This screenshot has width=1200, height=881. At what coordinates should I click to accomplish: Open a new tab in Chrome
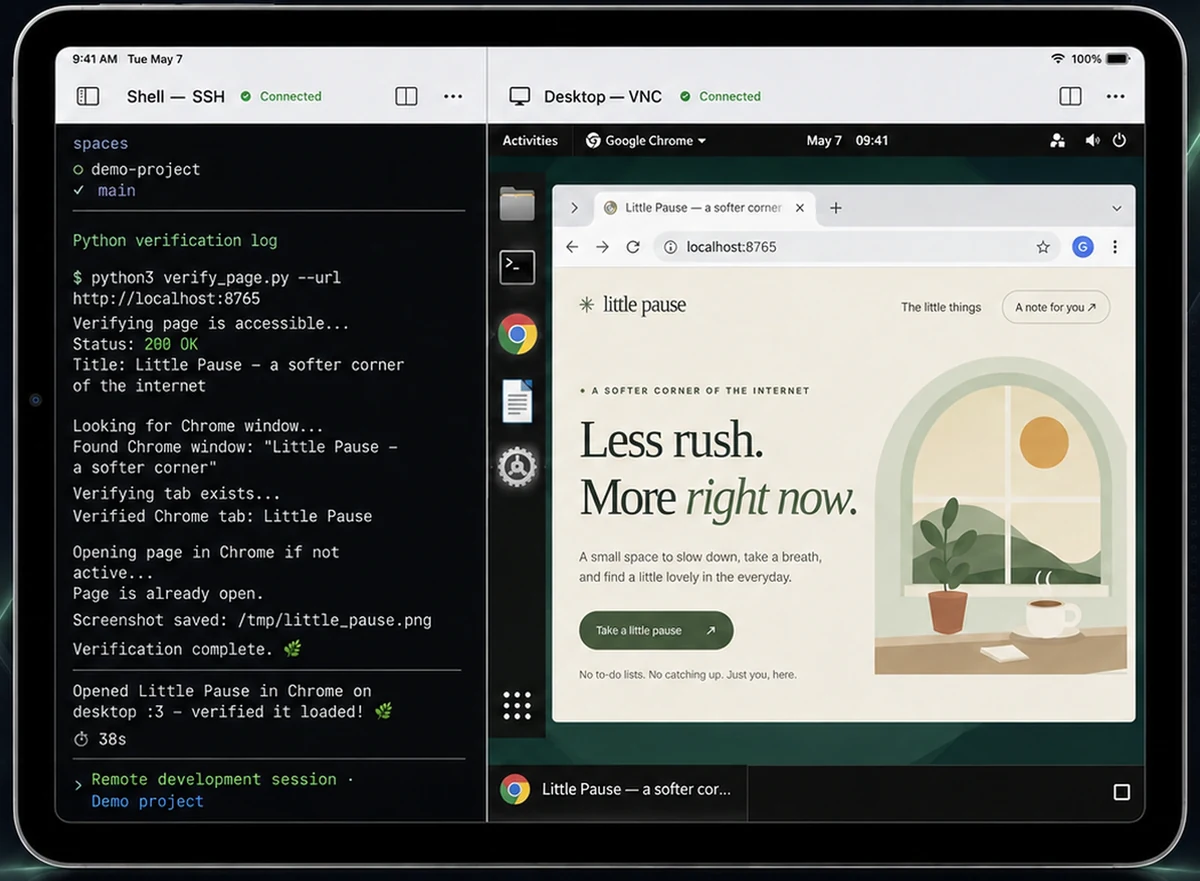coord(836,208)
